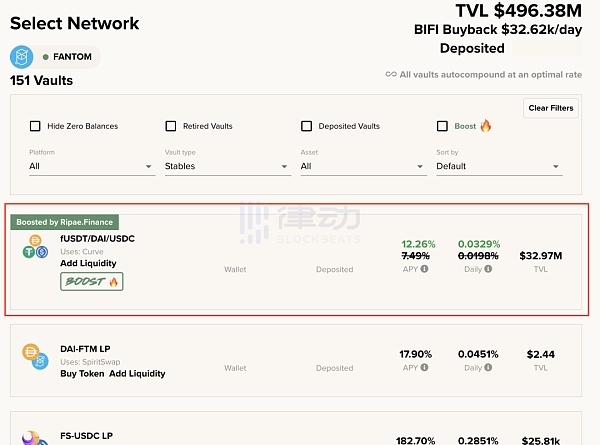Viewport: 600px width, 445px height.
Task: Click the BOOST button on fUSDT/DAI/USDC vault
Action: pyautogui.click(x=92, y=282)
